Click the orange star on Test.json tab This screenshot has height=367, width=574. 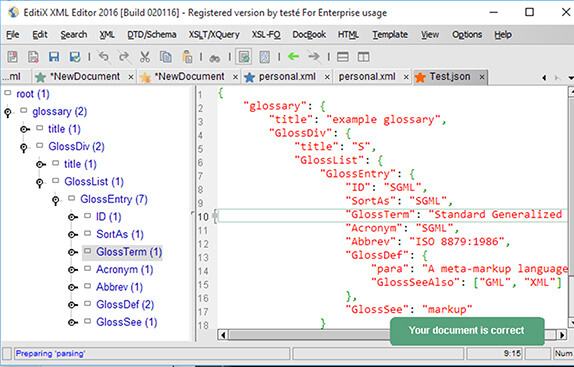(420, 77)
